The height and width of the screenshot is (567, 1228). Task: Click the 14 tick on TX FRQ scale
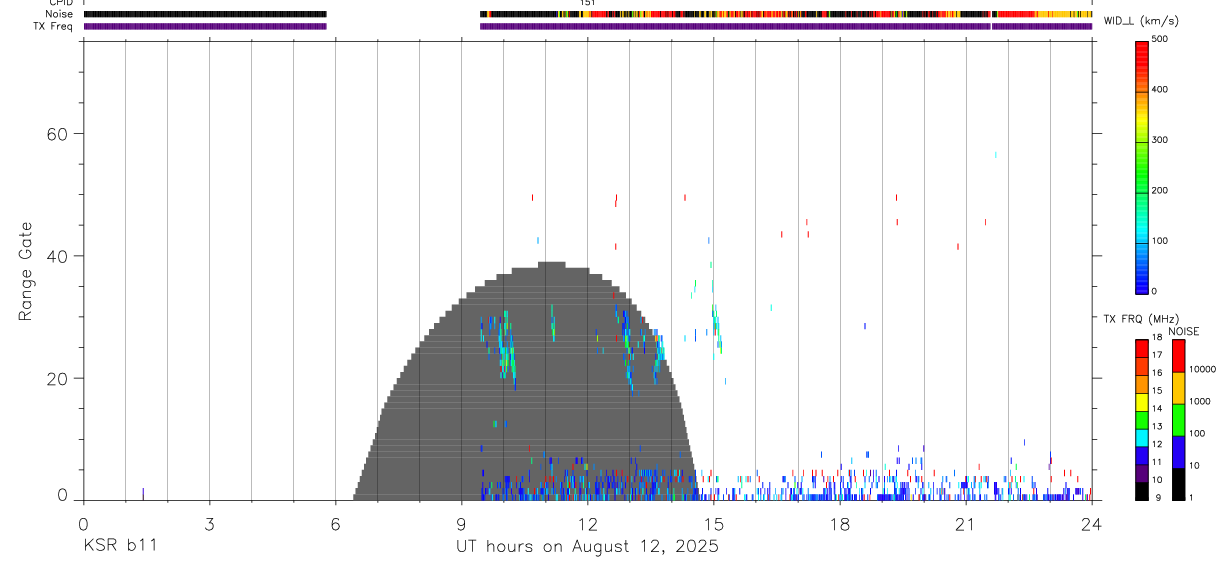(x=1156, y=408)
